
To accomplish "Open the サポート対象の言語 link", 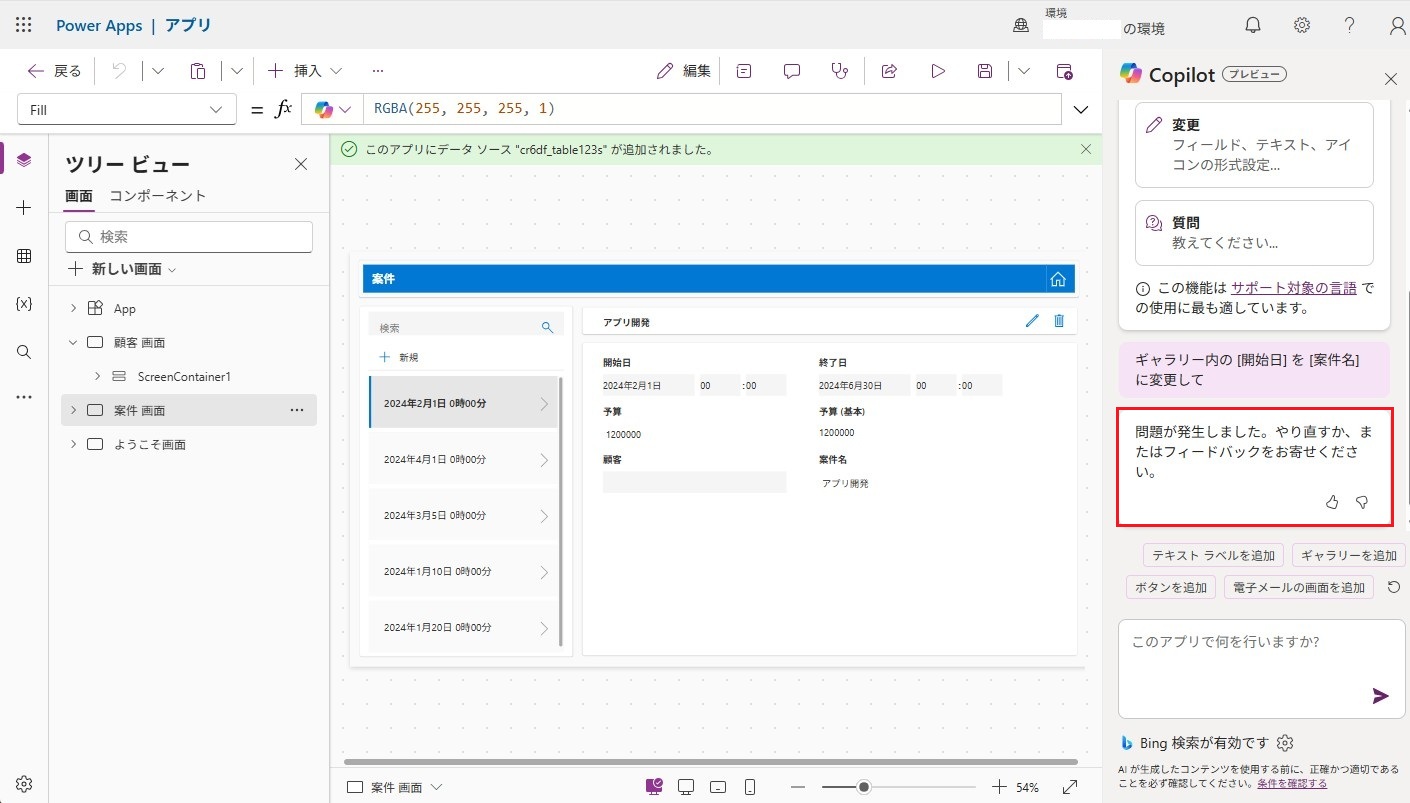I will (x=1293, y=288).
